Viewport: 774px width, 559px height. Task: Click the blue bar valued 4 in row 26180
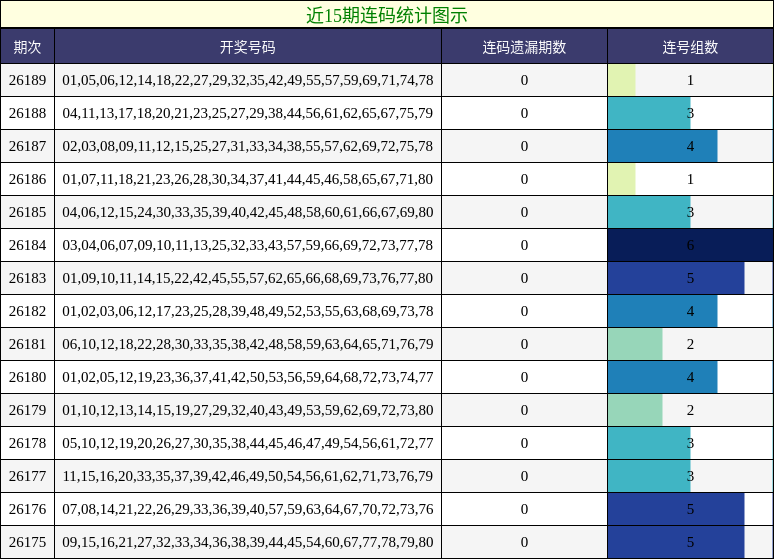pos(662,377)
